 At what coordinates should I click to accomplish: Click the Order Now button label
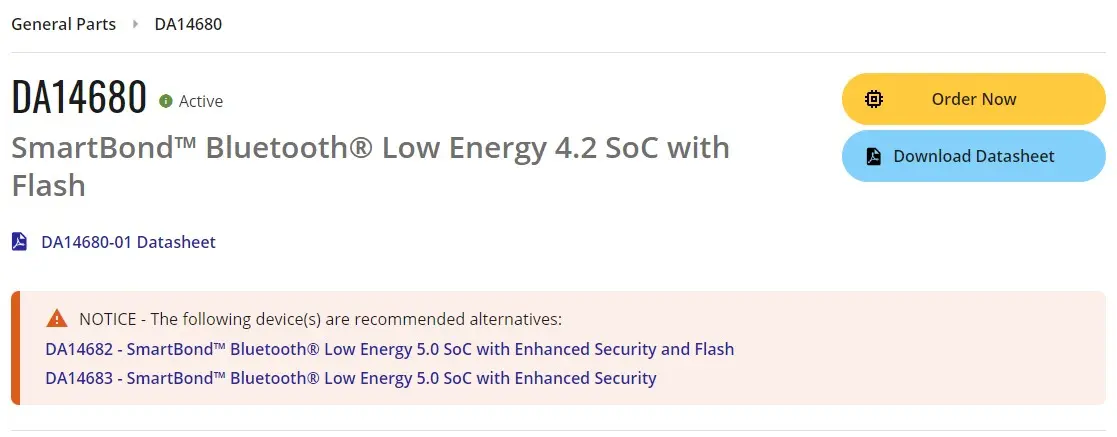pos(974,99)
